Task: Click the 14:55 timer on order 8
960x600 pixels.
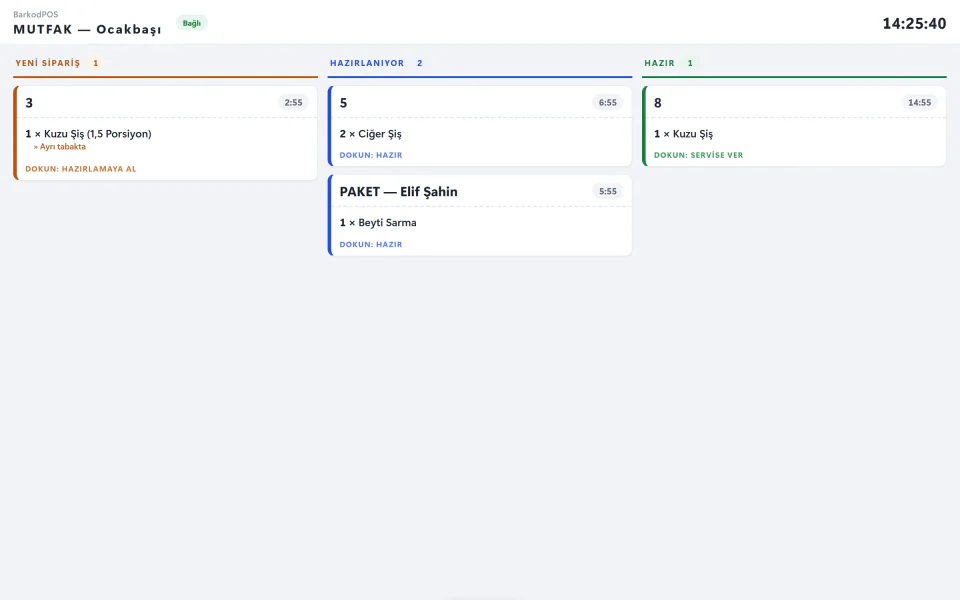Action: click(x=920, y=103)
